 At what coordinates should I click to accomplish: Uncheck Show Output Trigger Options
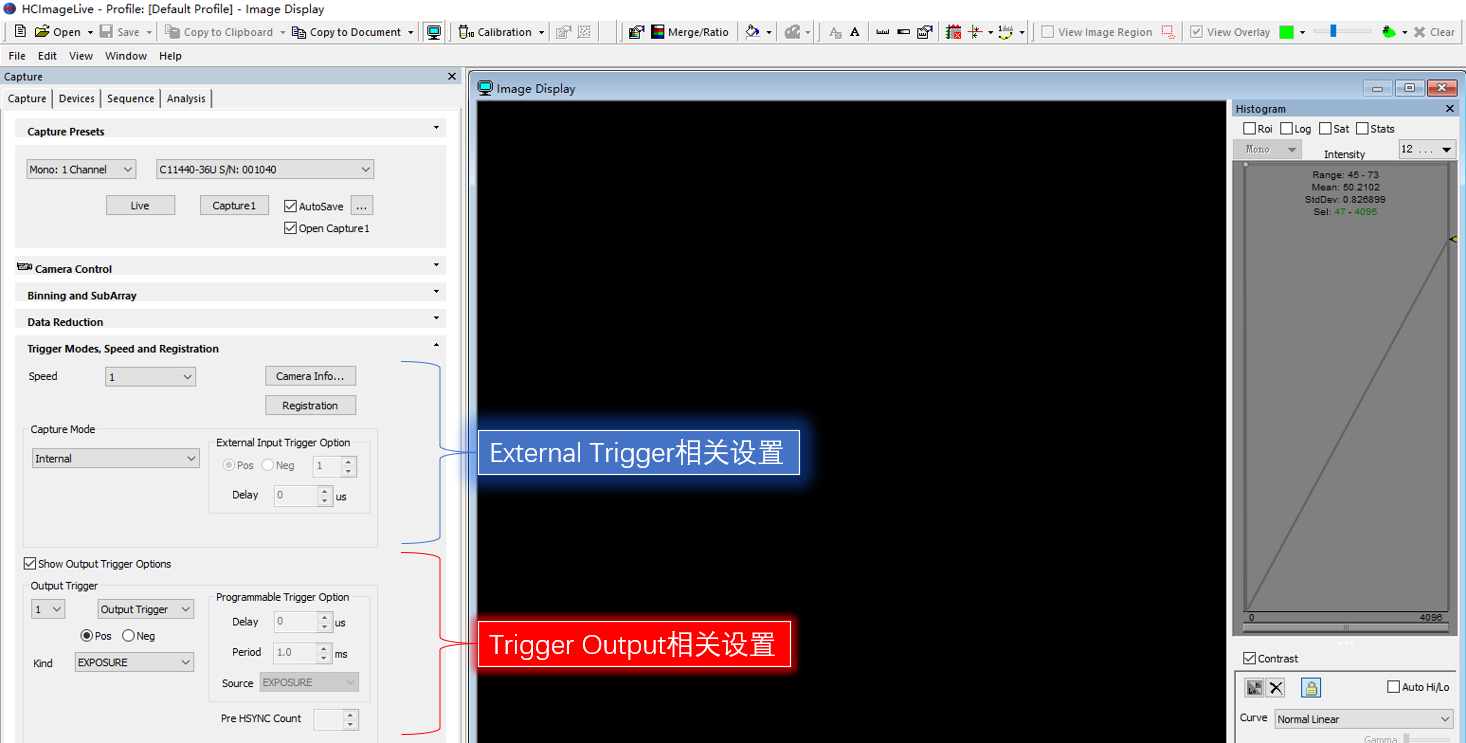click(30, 564)
